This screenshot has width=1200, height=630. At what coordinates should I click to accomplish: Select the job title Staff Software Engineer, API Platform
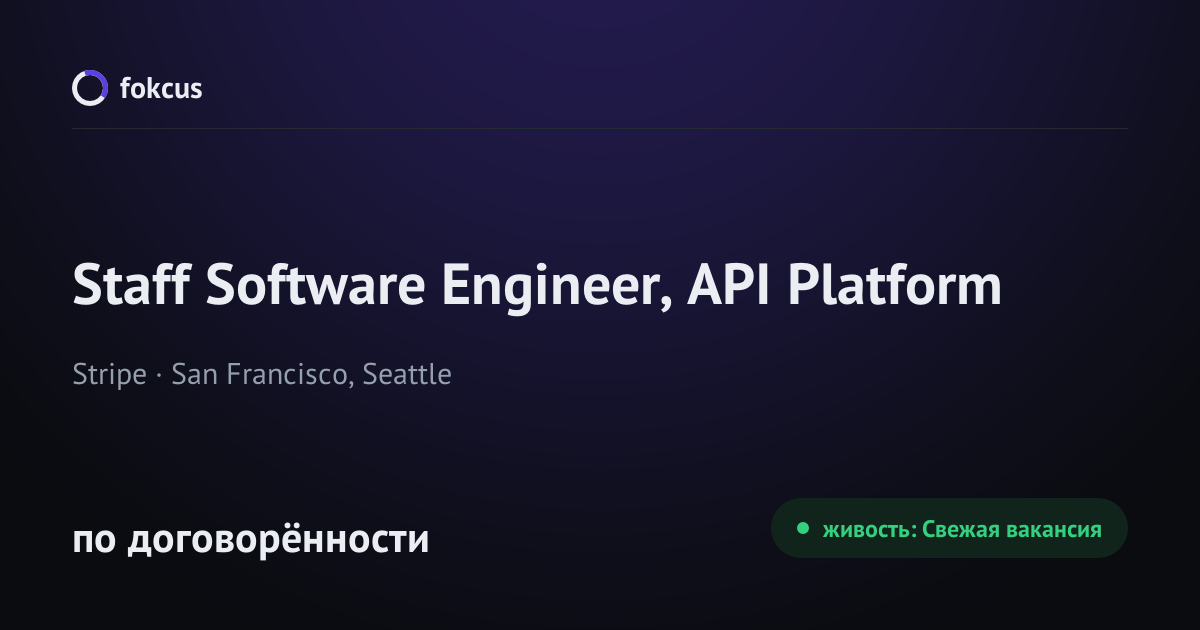537,286
